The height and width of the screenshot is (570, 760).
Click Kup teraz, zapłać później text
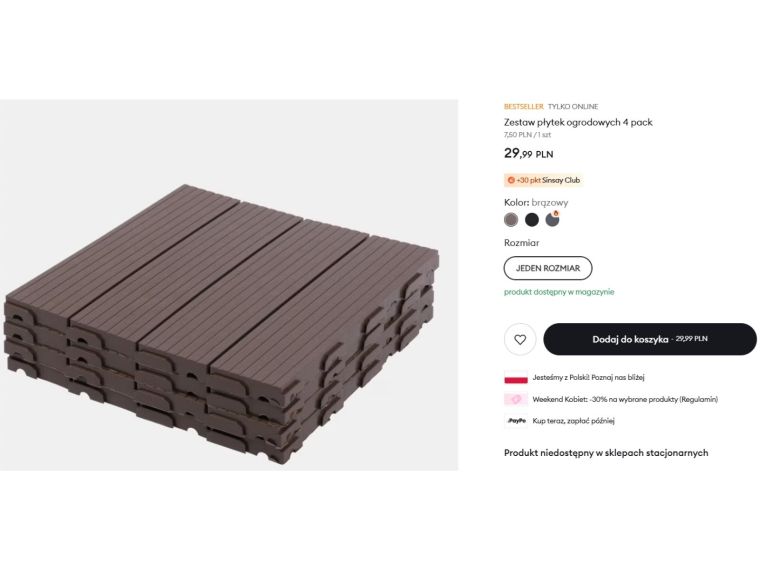tap(573, 421)
